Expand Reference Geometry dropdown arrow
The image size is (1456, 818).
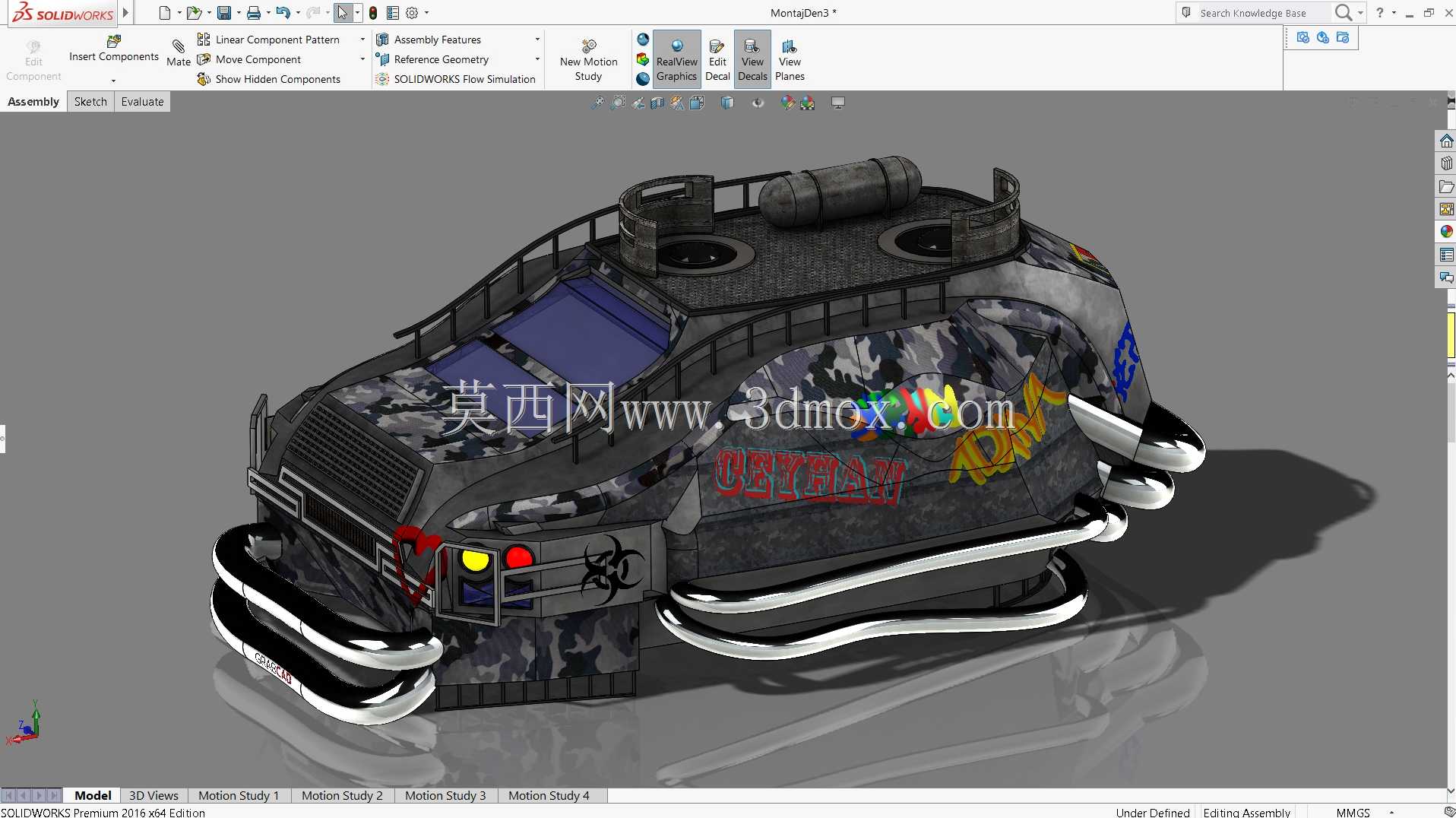537,59
